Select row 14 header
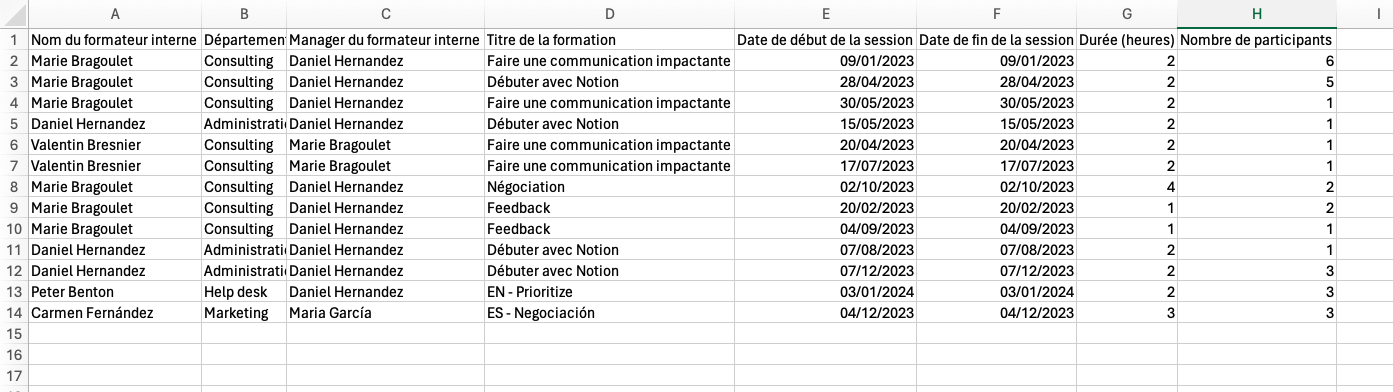Screen dimensions: 1393x392 [x=14, y=313]
